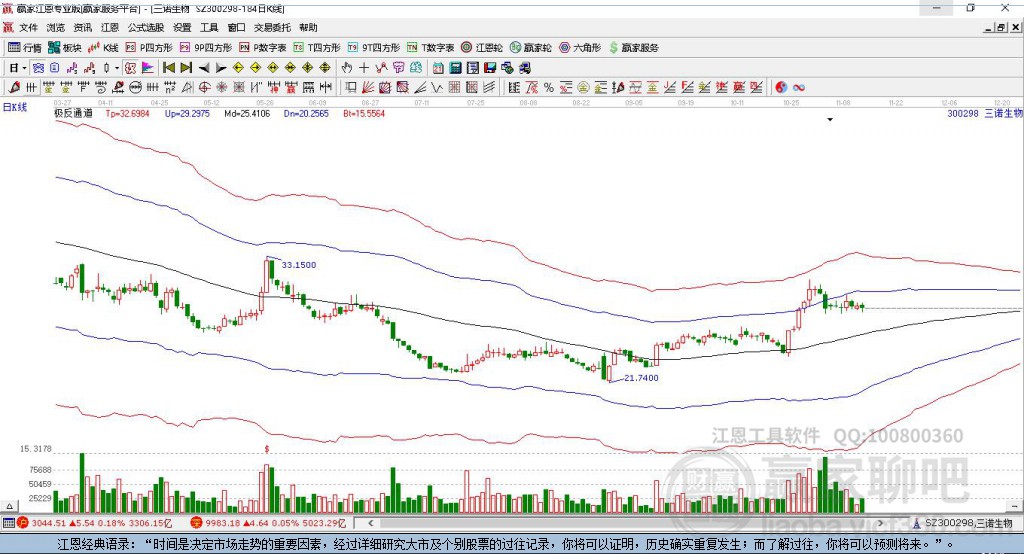Select the hand pan tool
Screen dimensions: 1024x554
coord(347,68)
